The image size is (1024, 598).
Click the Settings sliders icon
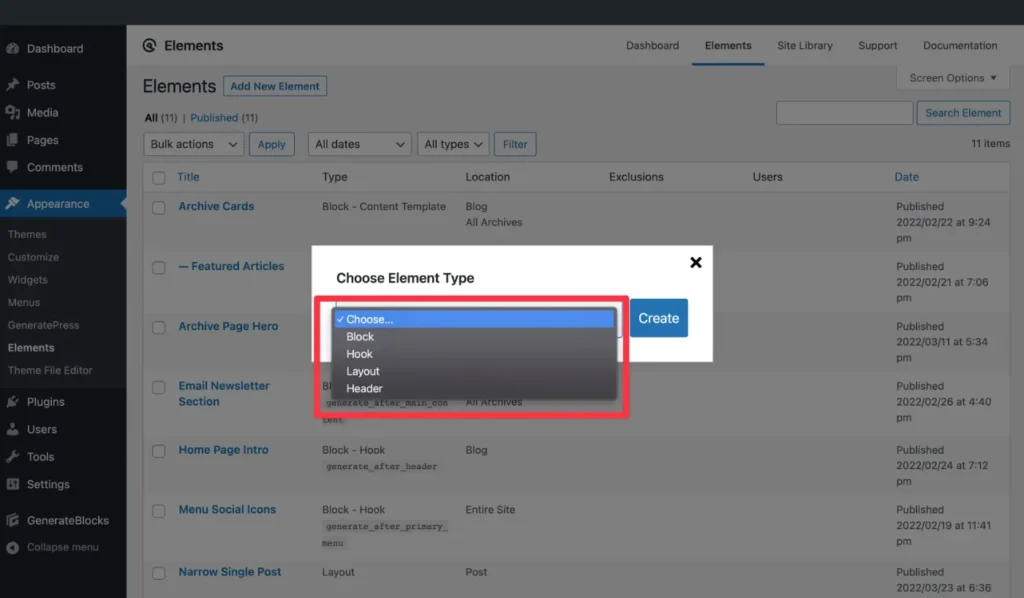tap(12, 484)
